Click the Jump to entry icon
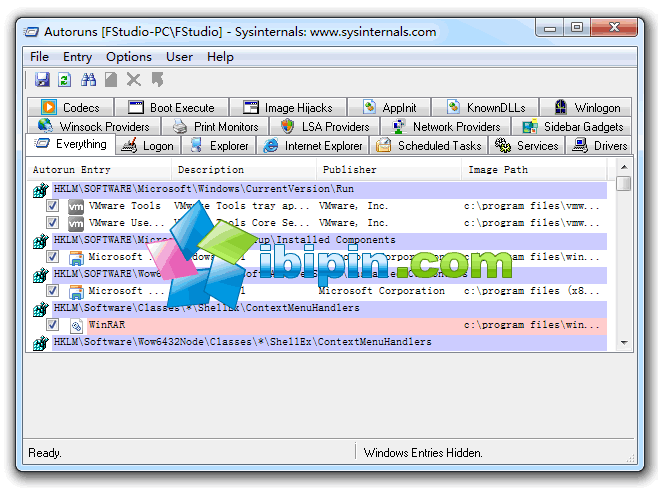 pos(157,79)
